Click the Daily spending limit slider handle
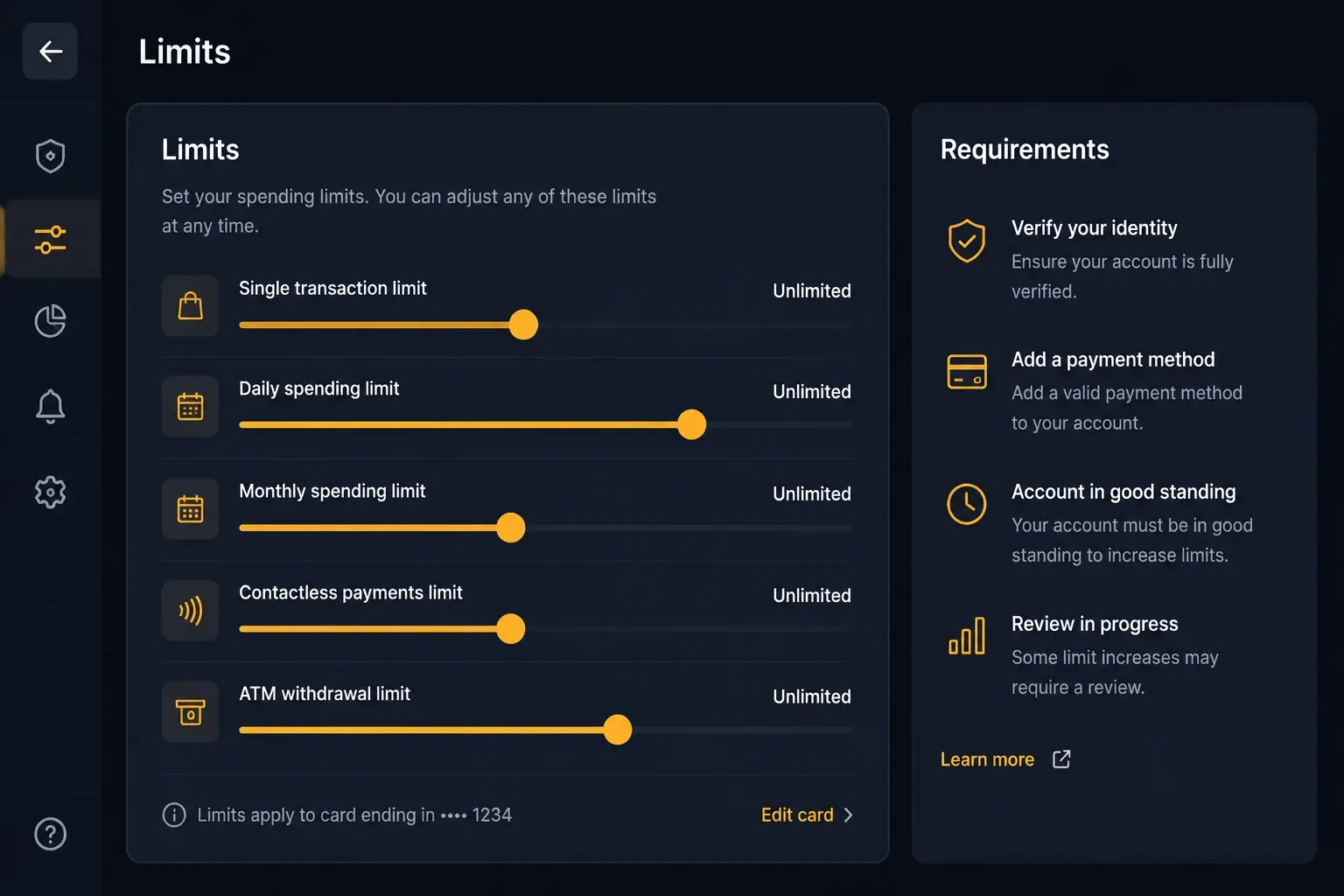This screenshot has height=896, width=1344. pyautogui.click(x=691, y=424)
